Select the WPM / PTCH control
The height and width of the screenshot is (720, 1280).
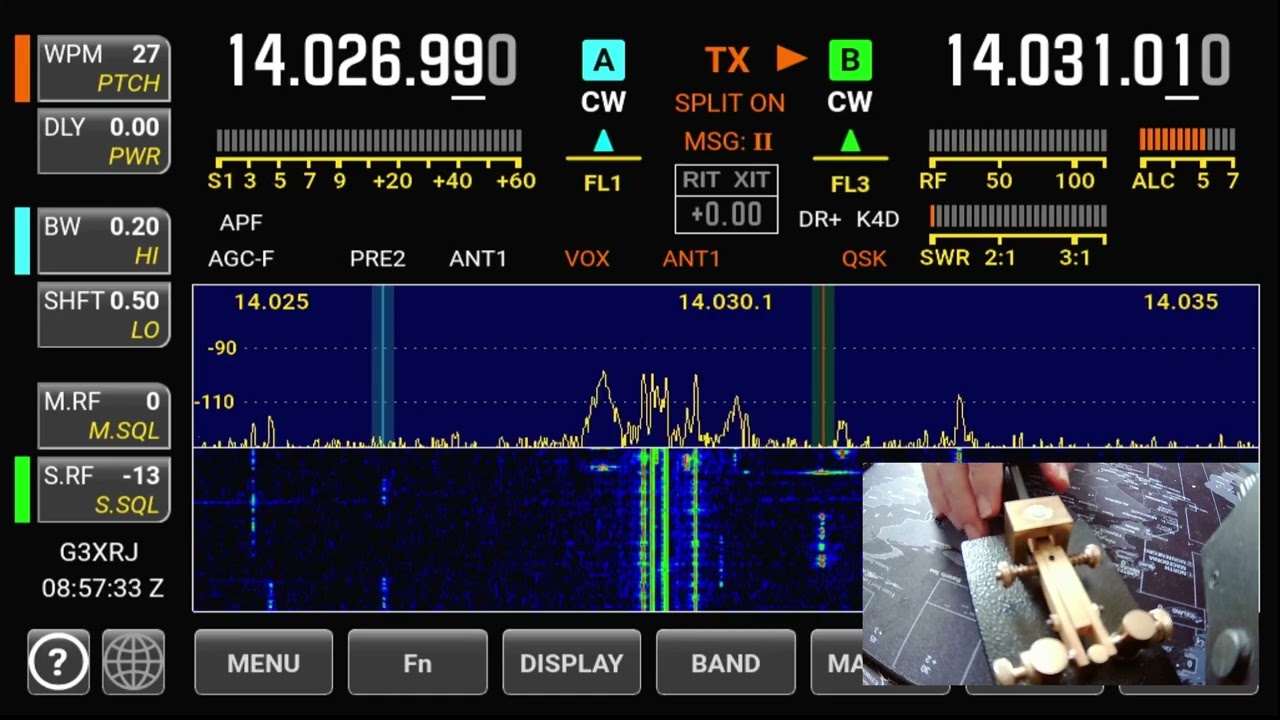pyautogui.click(x=104, y=68)
